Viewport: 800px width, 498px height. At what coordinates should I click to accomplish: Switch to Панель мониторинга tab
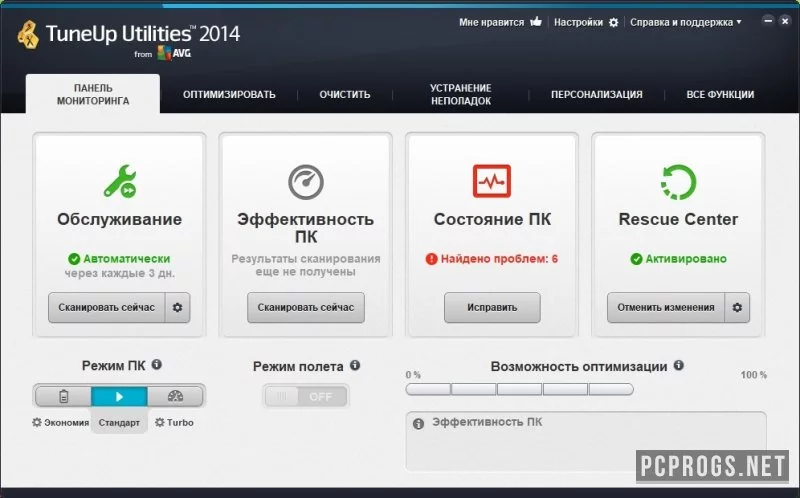pyautogui.click(x=93, y=94)
